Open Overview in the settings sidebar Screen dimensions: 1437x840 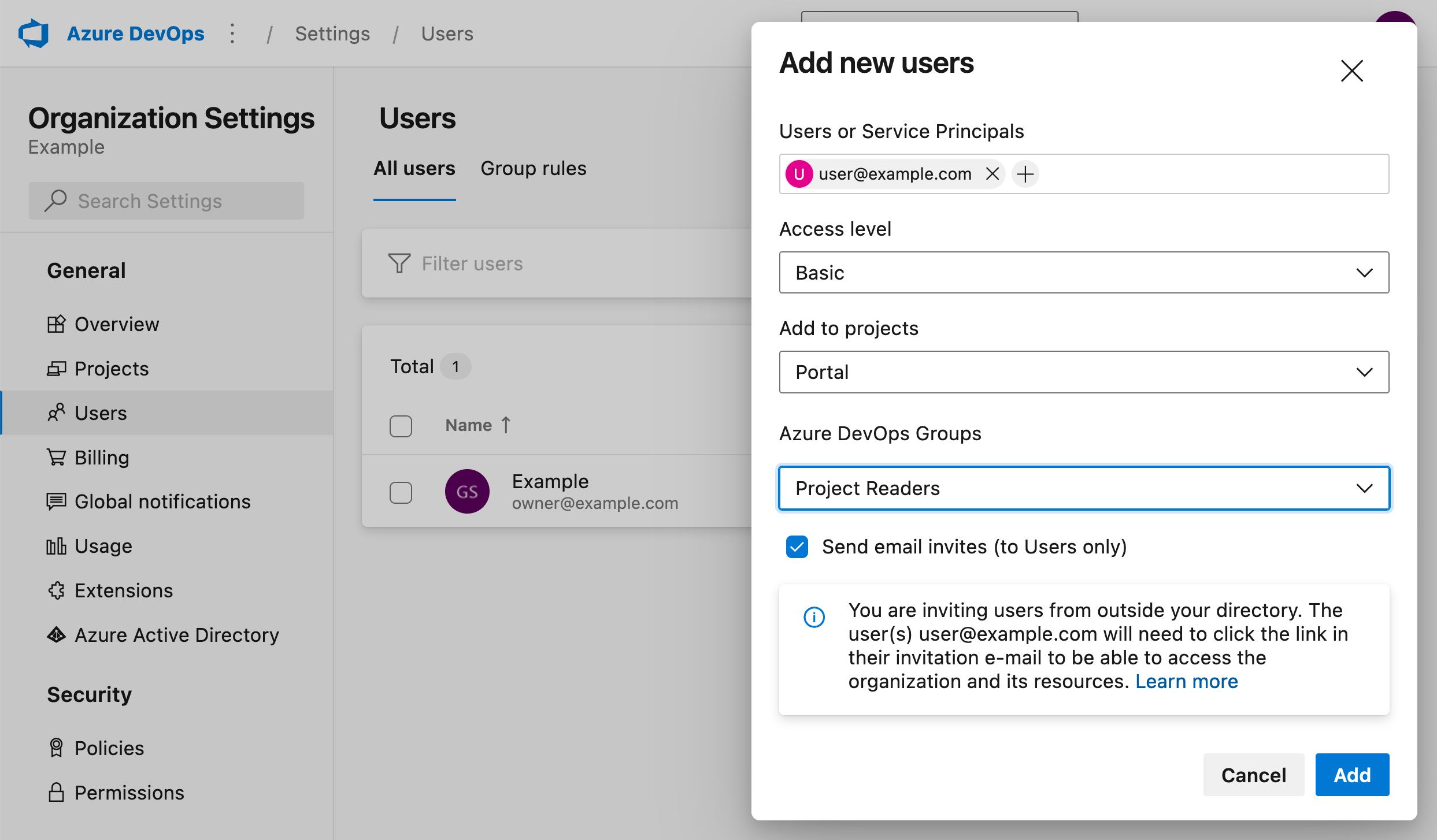[x=166, y=324]
